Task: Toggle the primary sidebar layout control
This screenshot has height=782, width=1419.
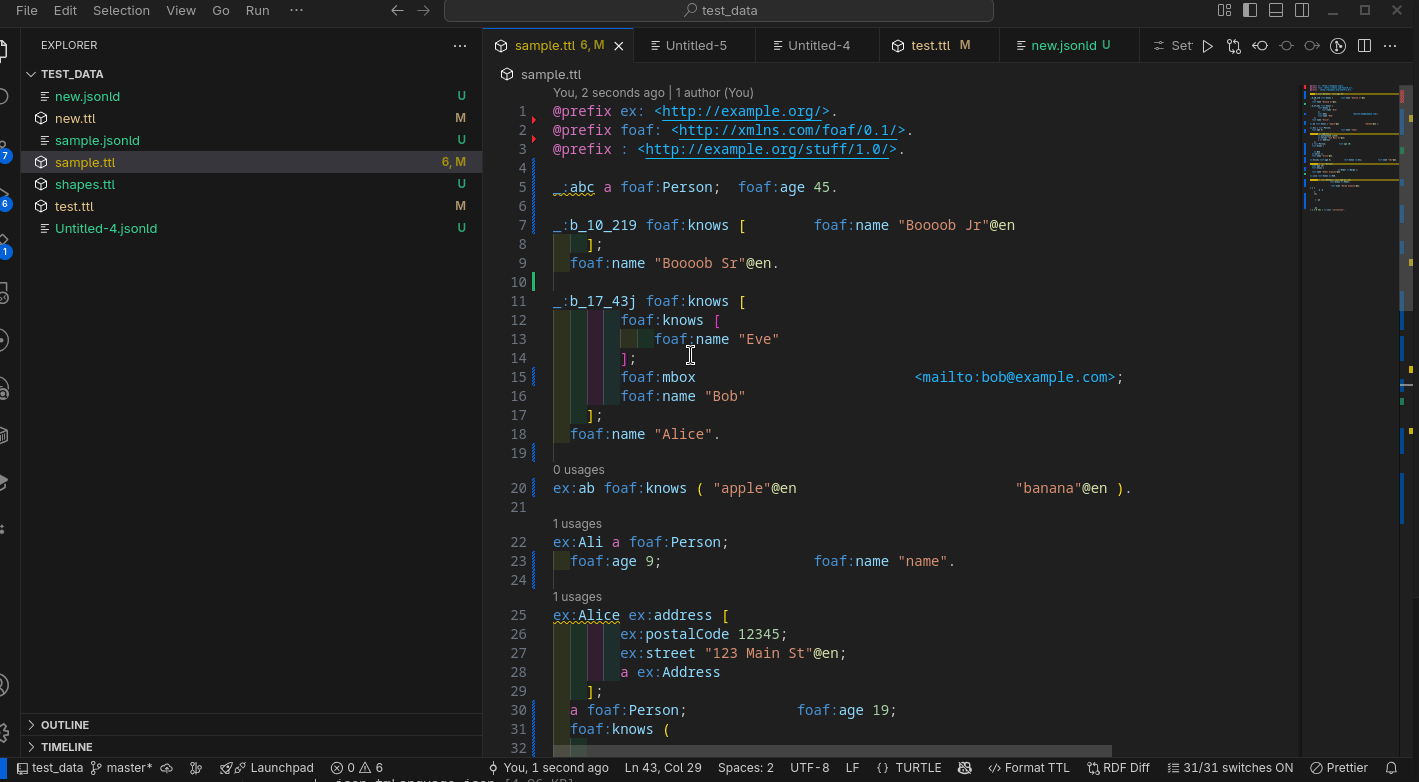Action: click(1249, 10)
